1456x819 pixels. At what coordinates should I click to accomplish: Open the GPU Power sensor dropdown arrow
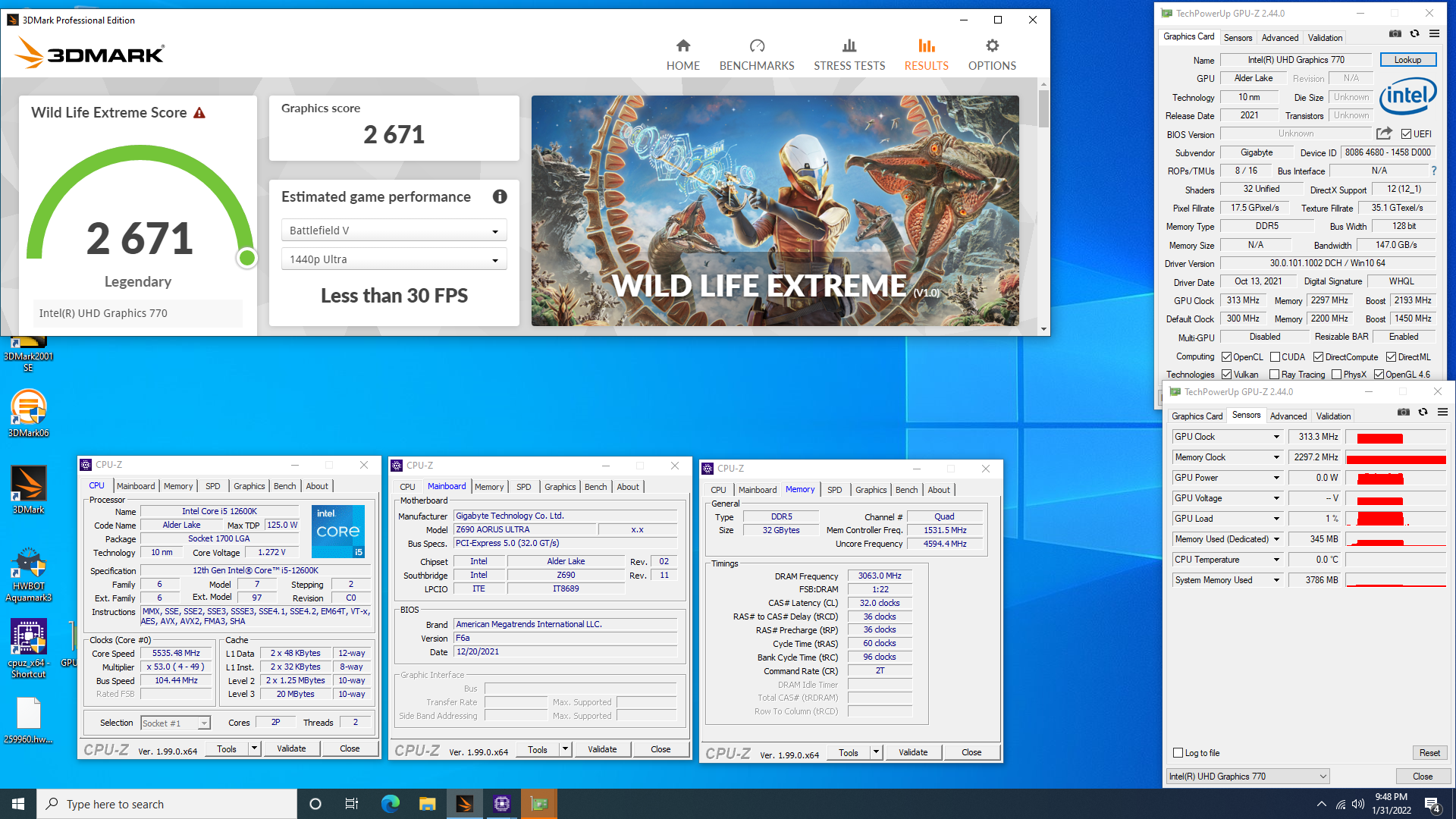tap(1276, 478)
